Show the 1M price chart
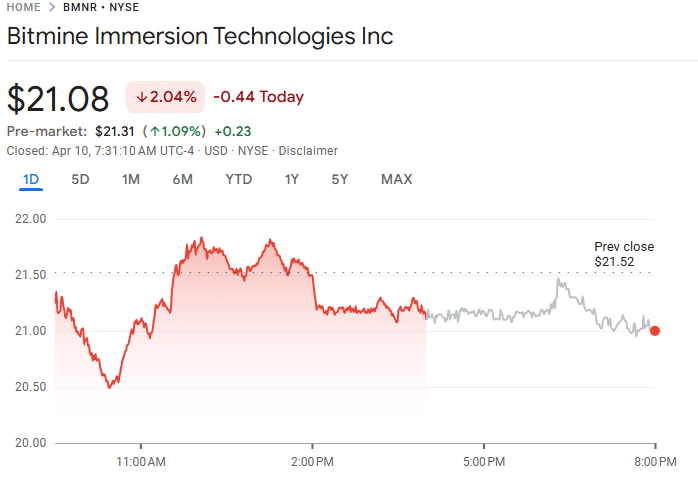698x489 pixels. (131, 180)
